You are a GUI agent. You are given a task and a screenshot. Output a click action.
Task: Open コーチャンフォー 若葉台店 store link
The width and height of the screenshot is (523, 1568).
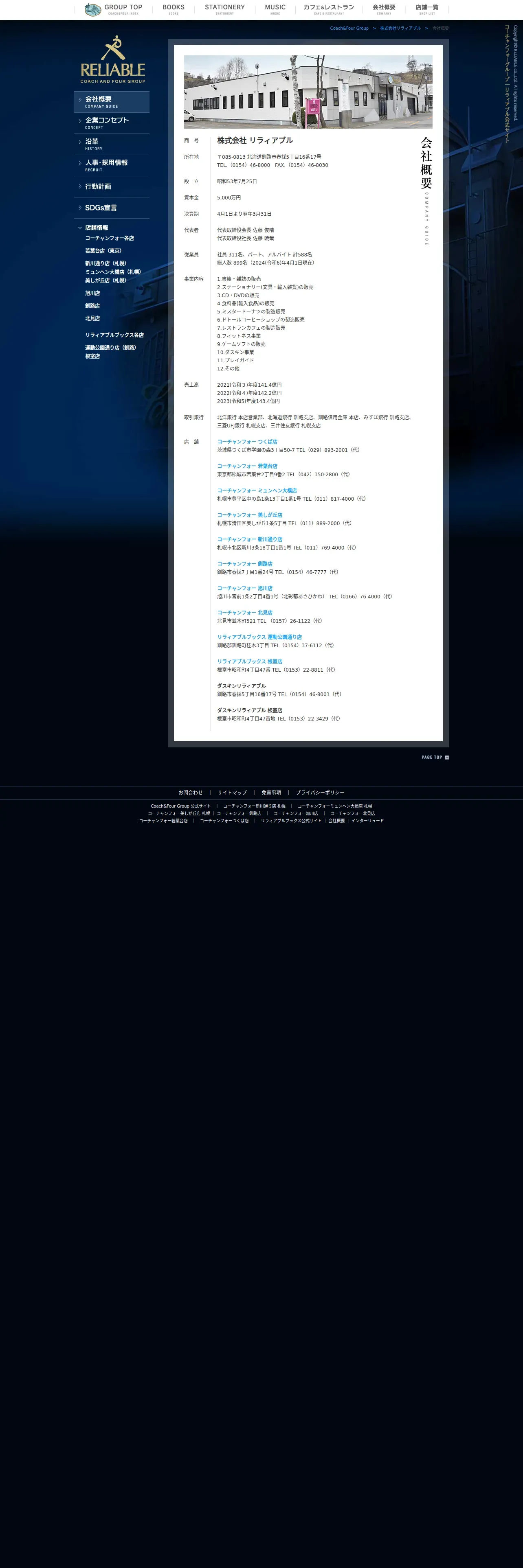tap(247, 466)
